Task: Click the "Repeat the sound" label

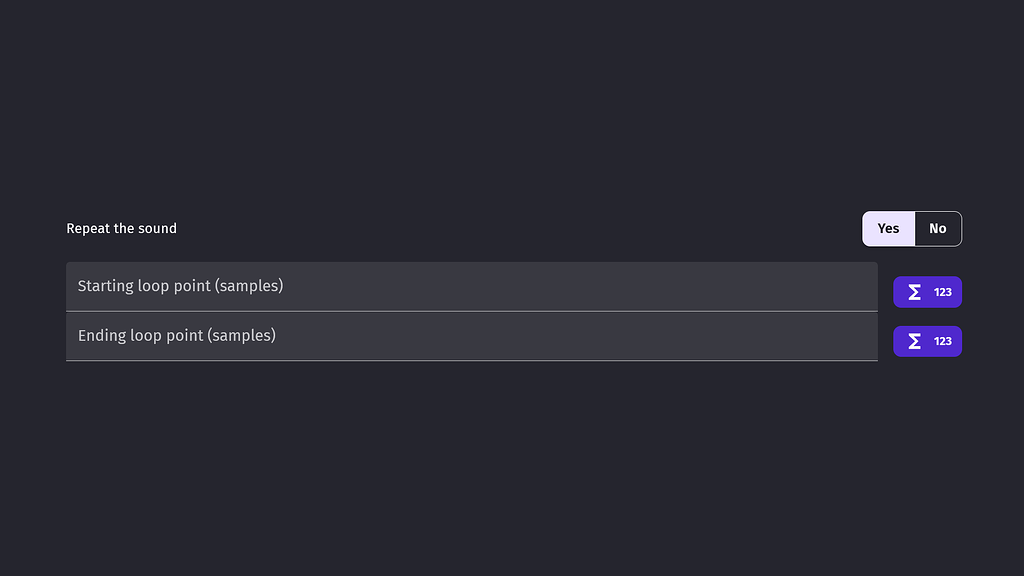Action: 121,228
